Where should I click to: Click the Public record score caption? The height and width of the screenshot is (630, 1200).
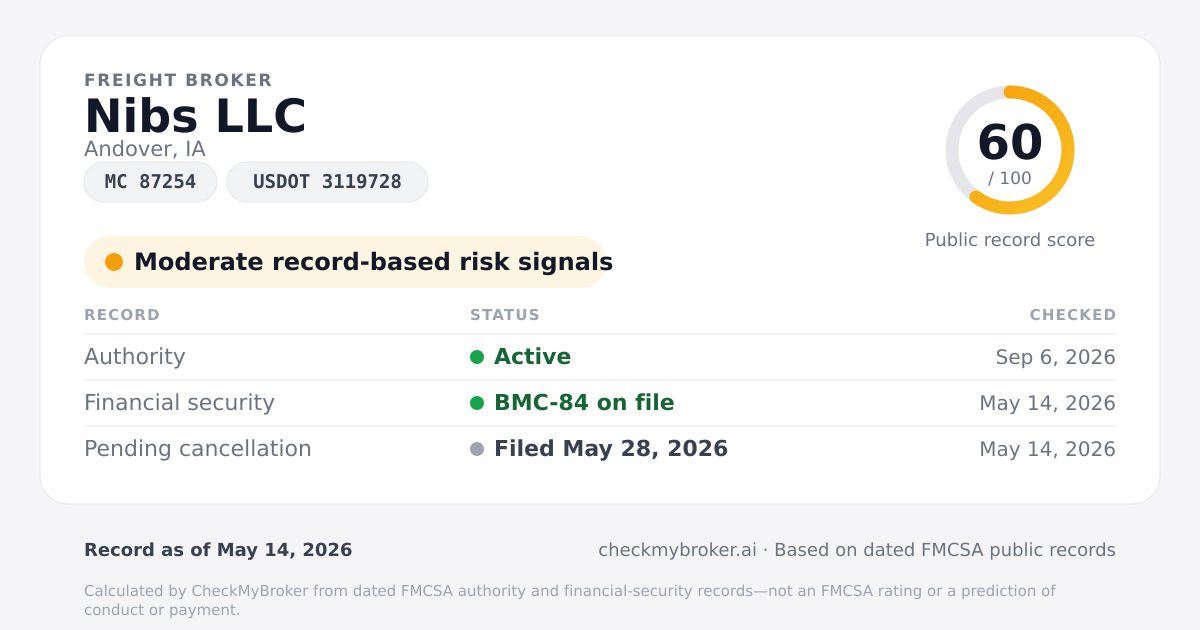[x=1010, y=240]
